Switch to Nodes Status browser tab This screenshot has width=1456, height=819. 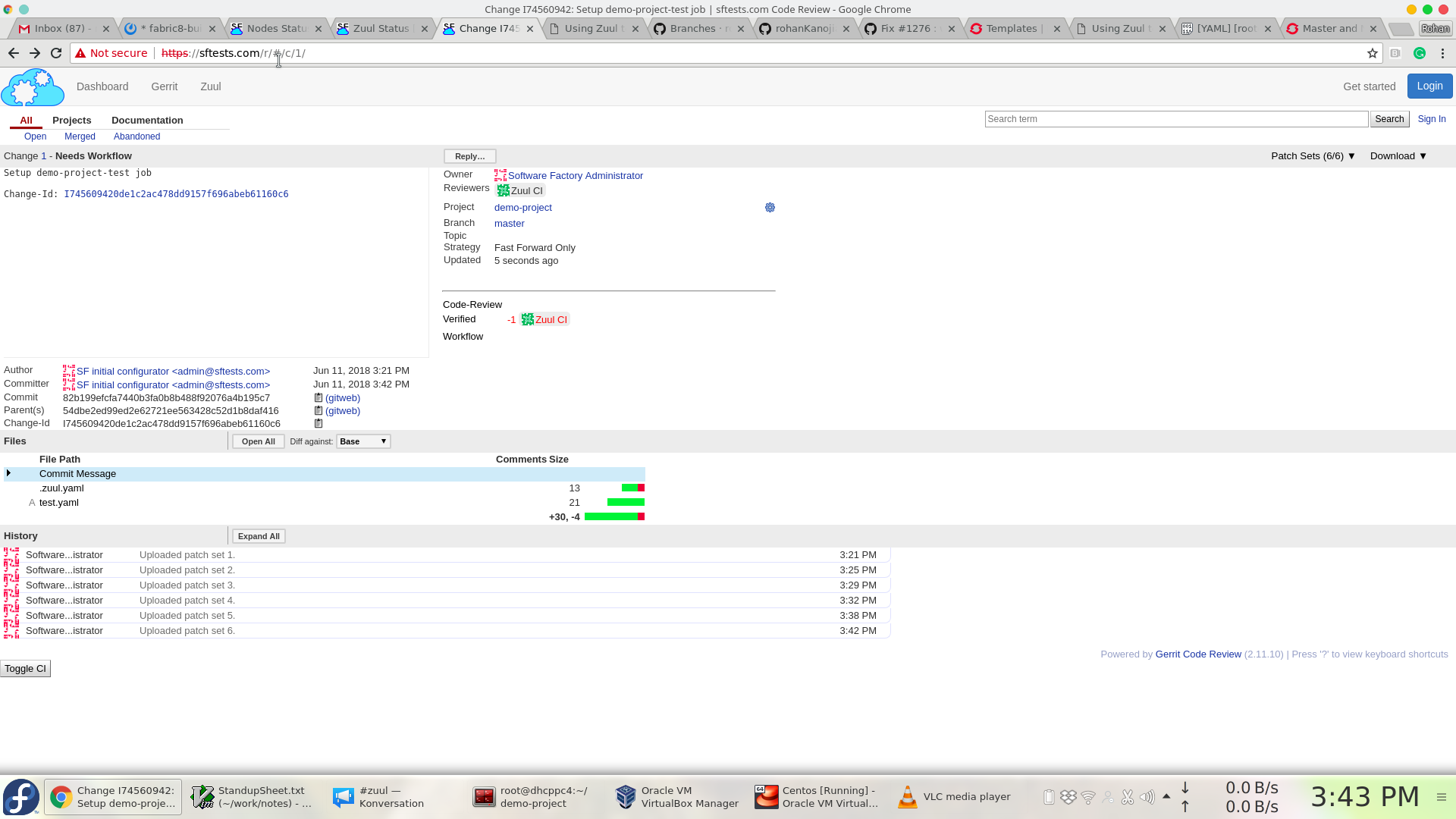275,29
